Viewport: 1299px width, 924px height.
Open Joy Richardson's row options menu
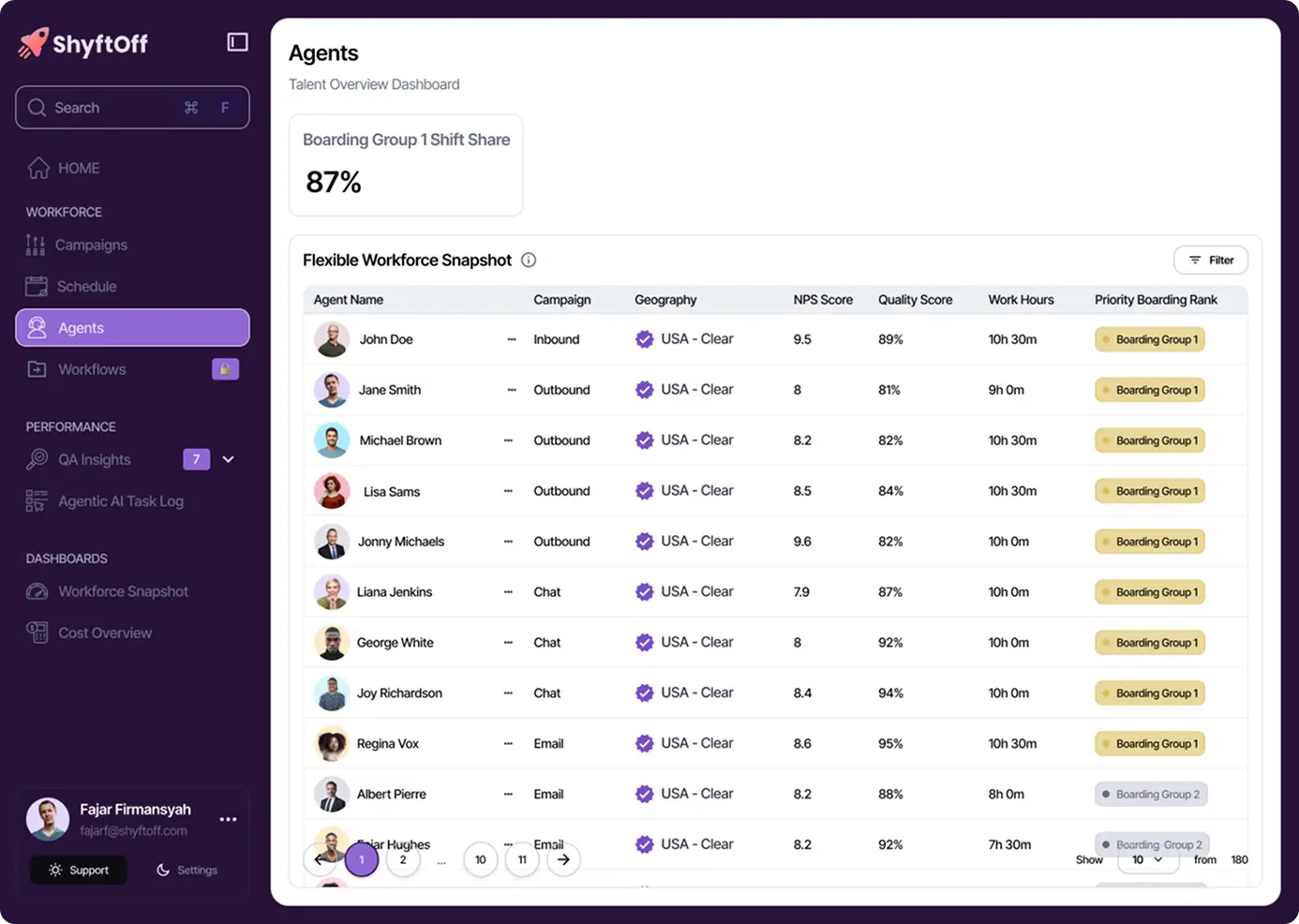coord(508,693)
